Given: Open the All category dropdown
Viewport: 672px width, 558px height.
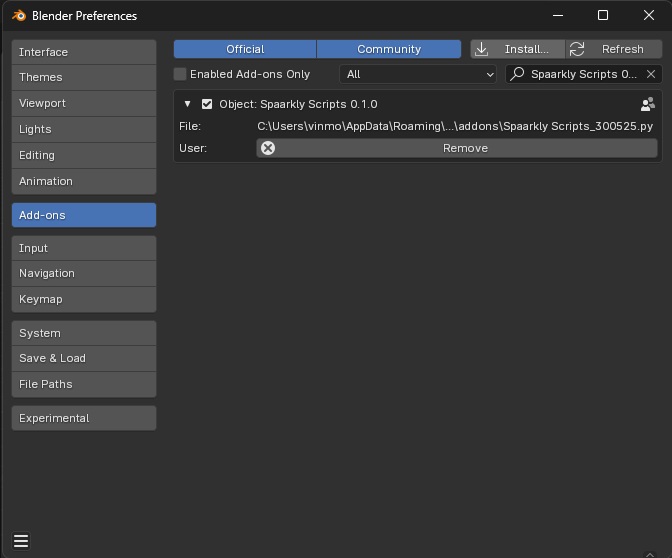Looking at the screenshot, I should click(418, 74).
